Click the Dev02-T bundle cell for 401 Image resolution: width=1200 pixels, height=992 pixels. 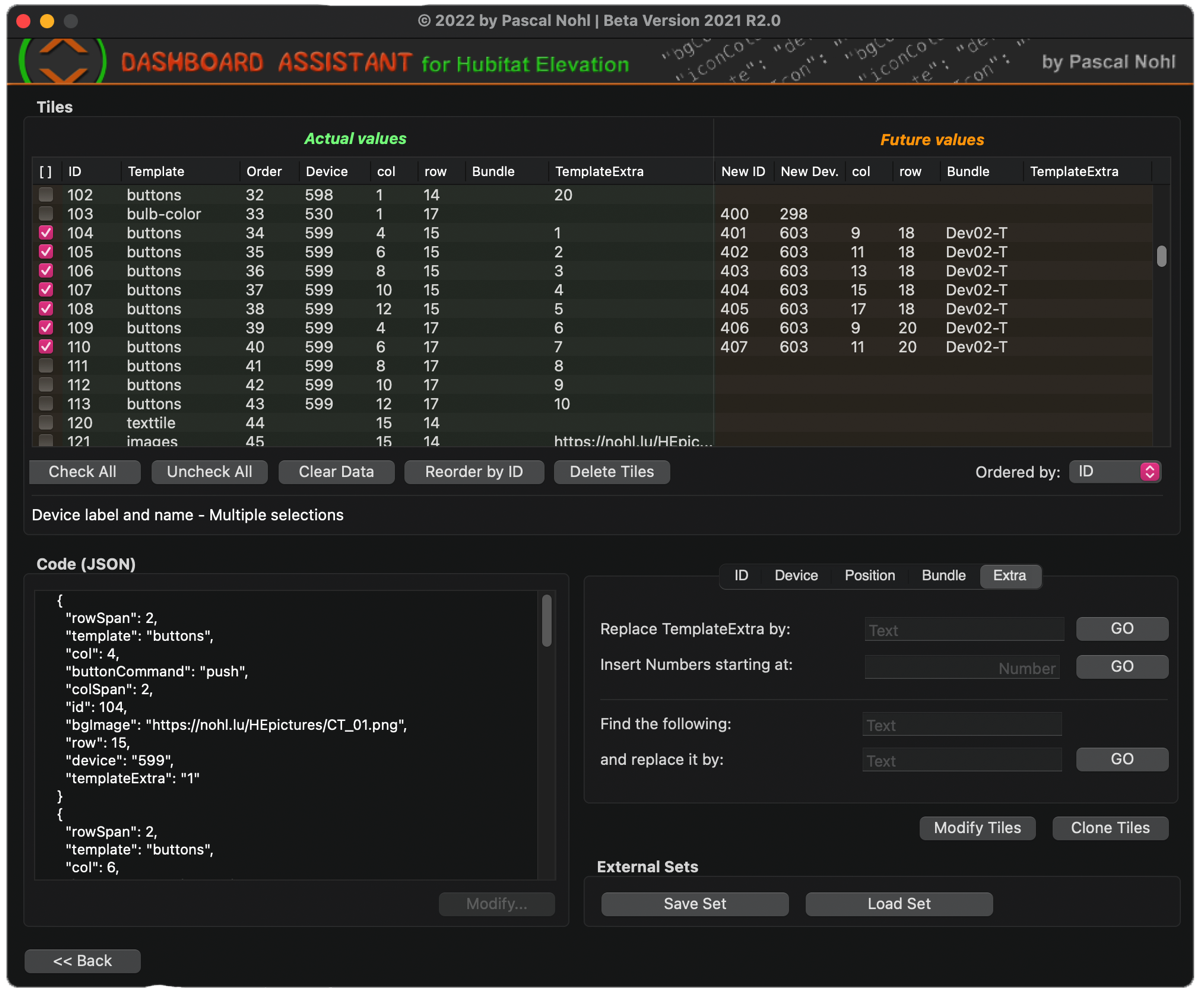[976, 233]
